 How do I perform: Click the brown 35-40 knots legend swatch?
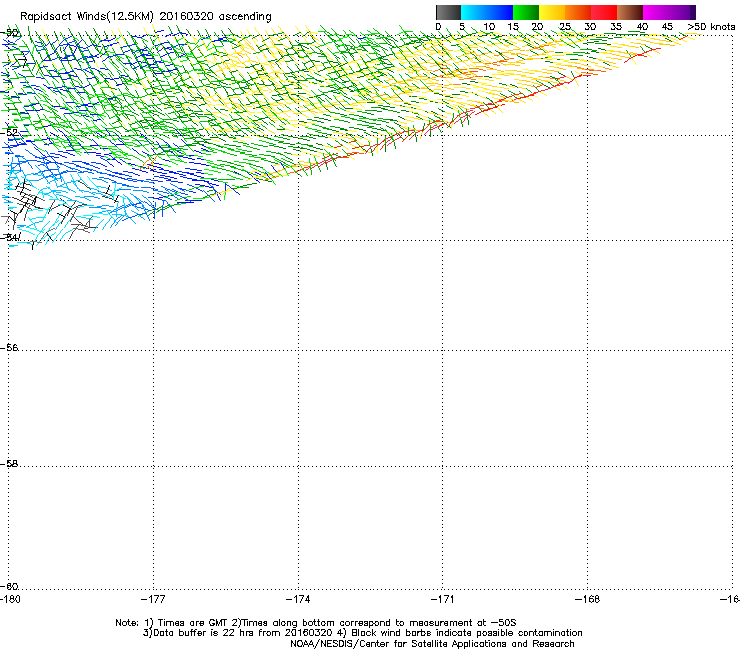[630, 12]
